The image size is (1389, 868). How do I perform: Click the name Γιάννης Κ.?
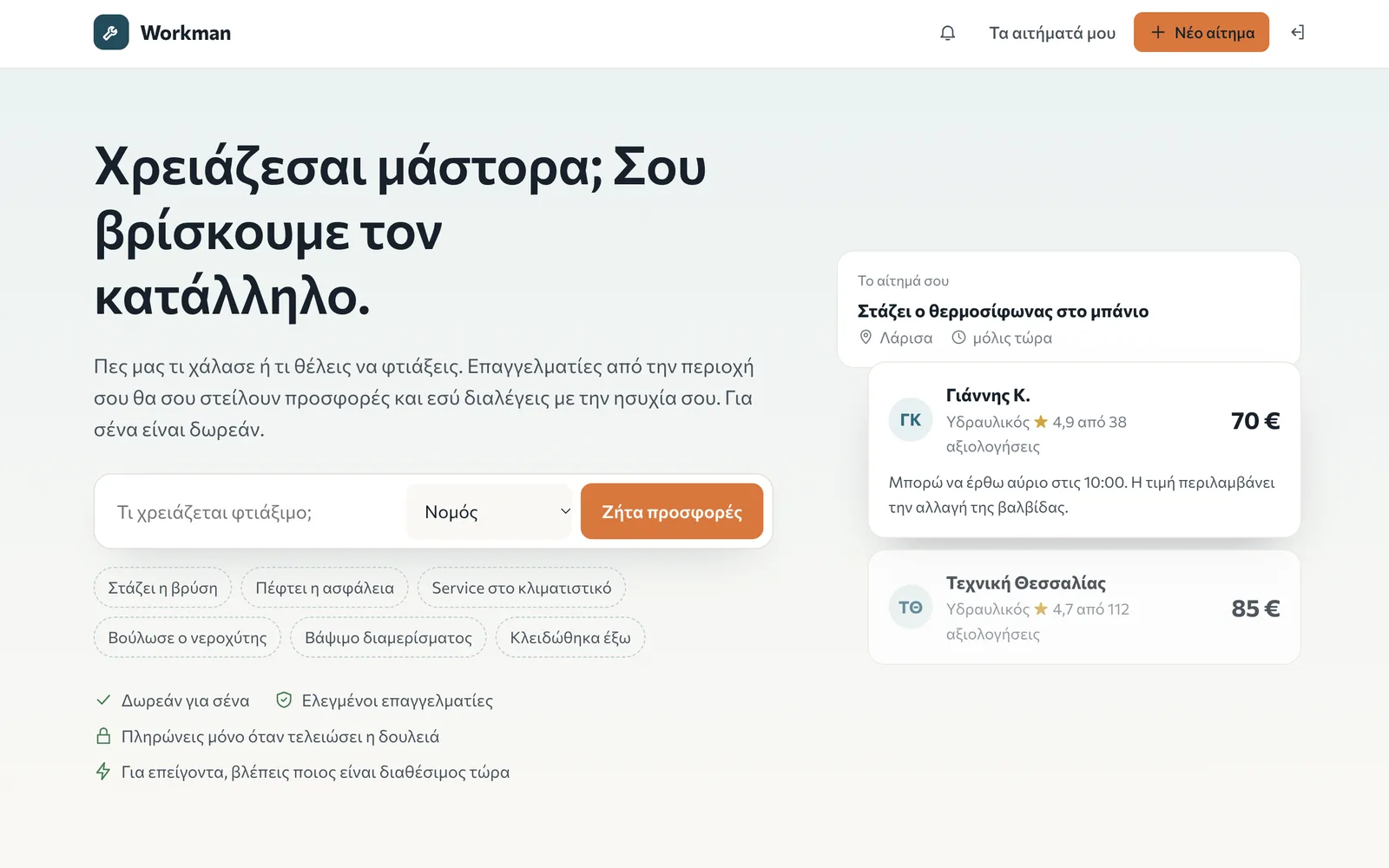[988, 395]
